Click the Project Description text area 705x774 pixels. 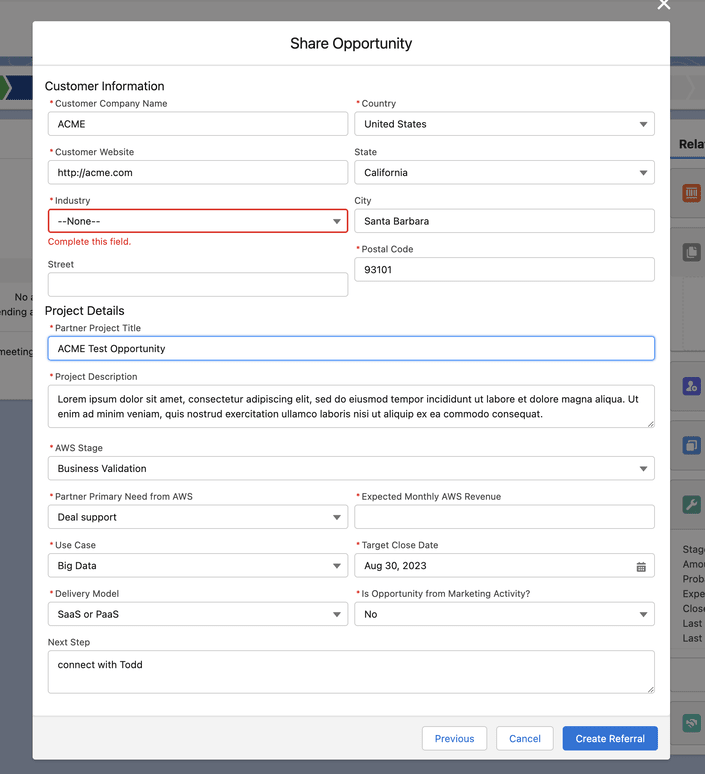coord(351,406)
